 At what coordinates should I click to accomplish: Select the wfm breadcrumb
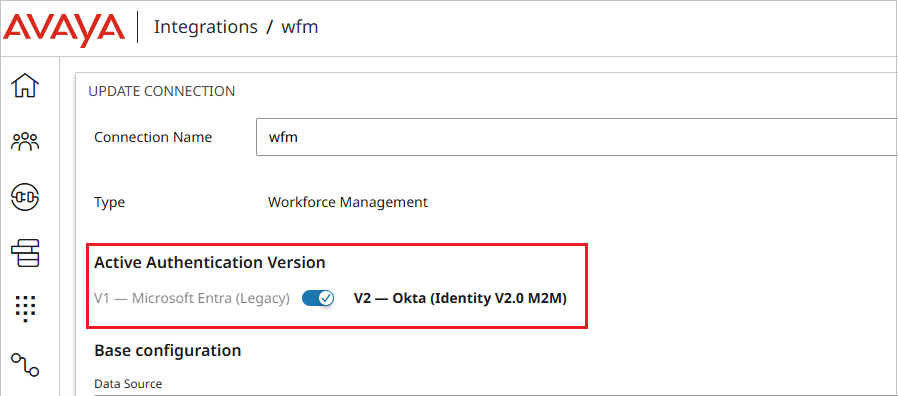(300, 27)
